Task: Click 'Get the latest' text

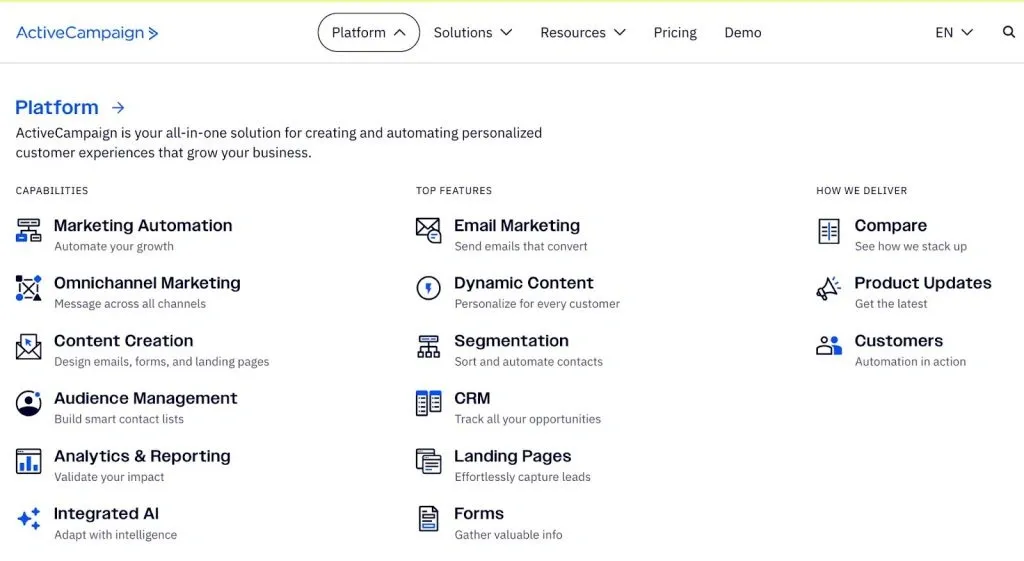Action: [x=891, y=304]
